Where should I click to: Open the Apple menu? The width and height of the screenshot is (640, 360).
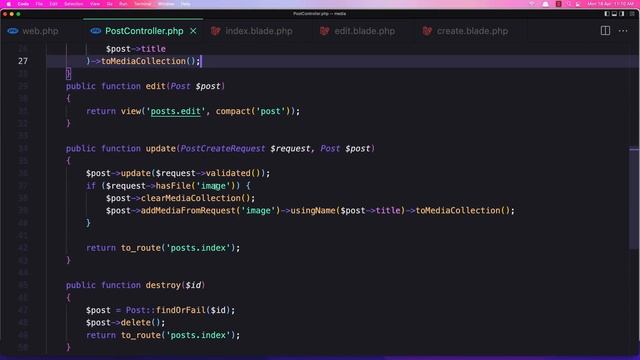coord(9,4)
